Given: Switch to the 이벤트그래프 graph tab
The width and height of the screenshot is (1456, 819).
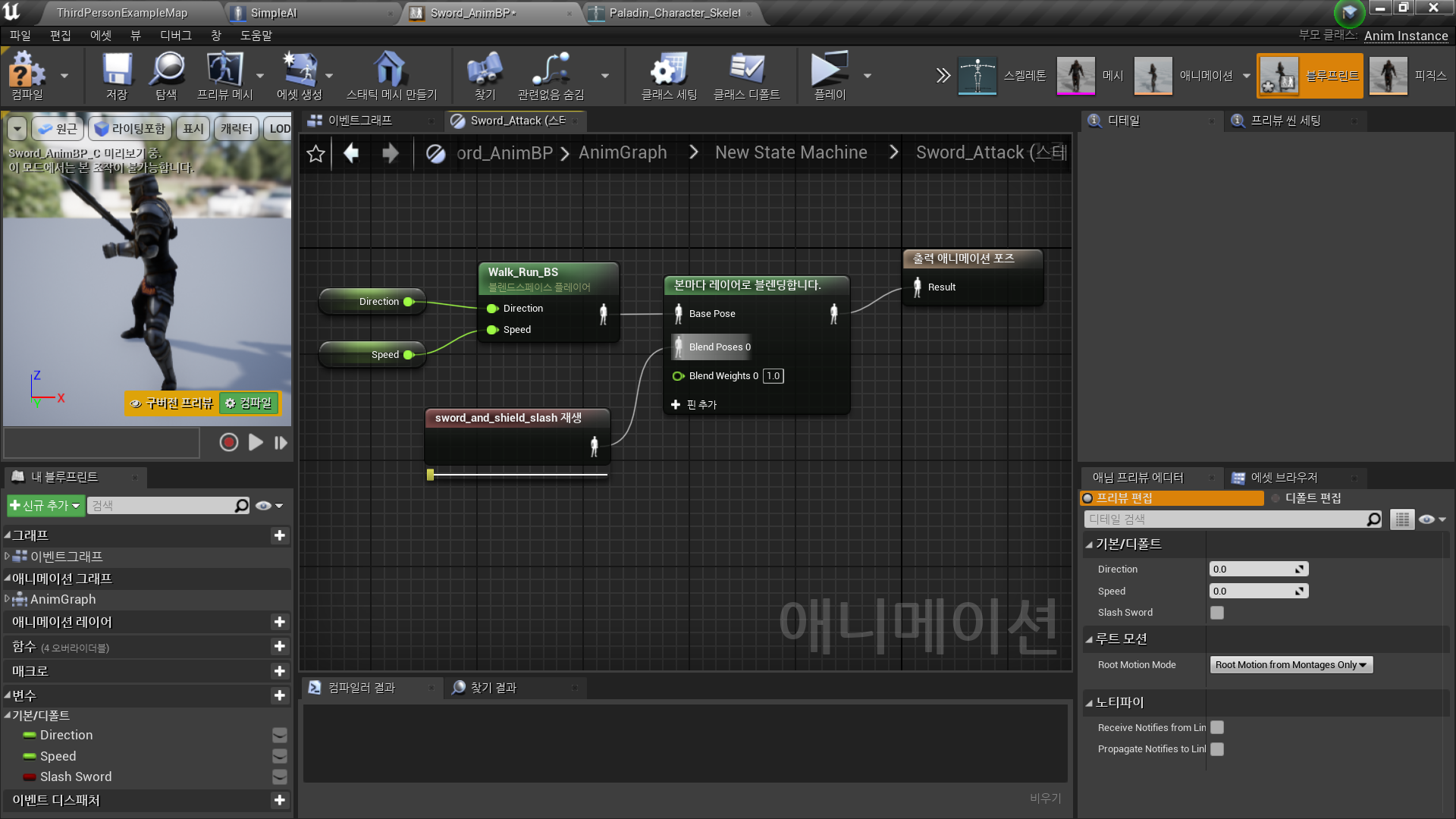Looking at the screenshot, I should pos(359,121).
